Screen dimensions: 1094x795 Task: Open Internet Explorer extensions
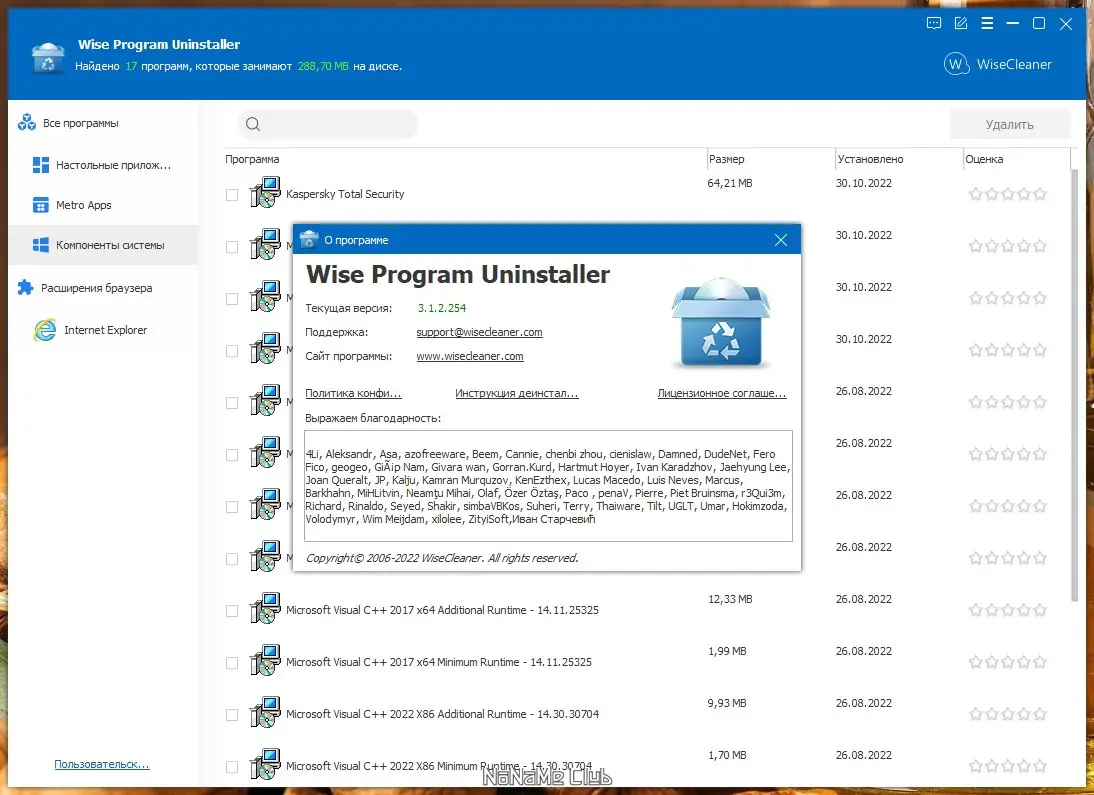click(x=91, y=330)
